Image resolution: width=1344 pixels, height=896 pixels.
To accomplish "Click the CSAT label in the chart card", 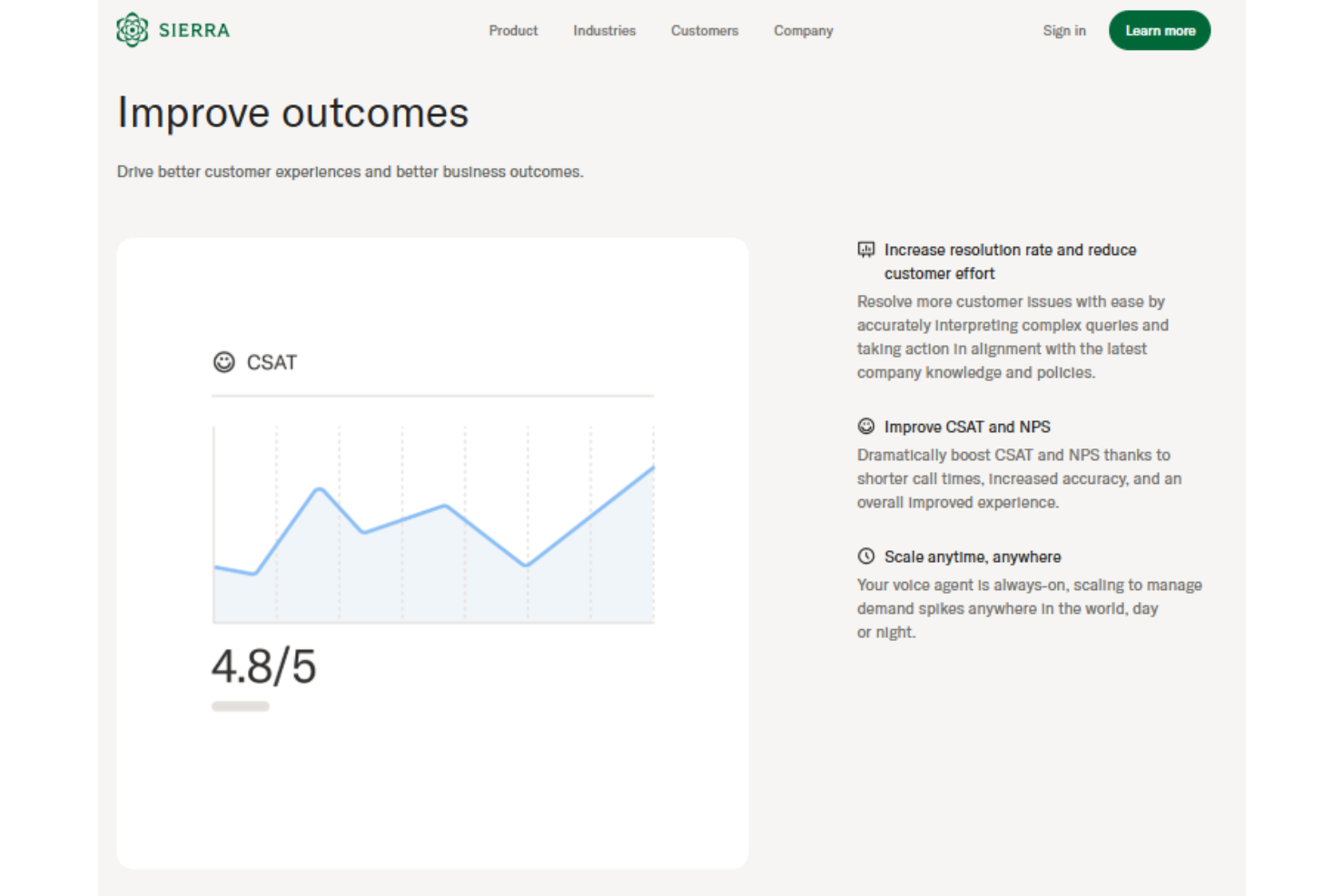I will [272, 362].
